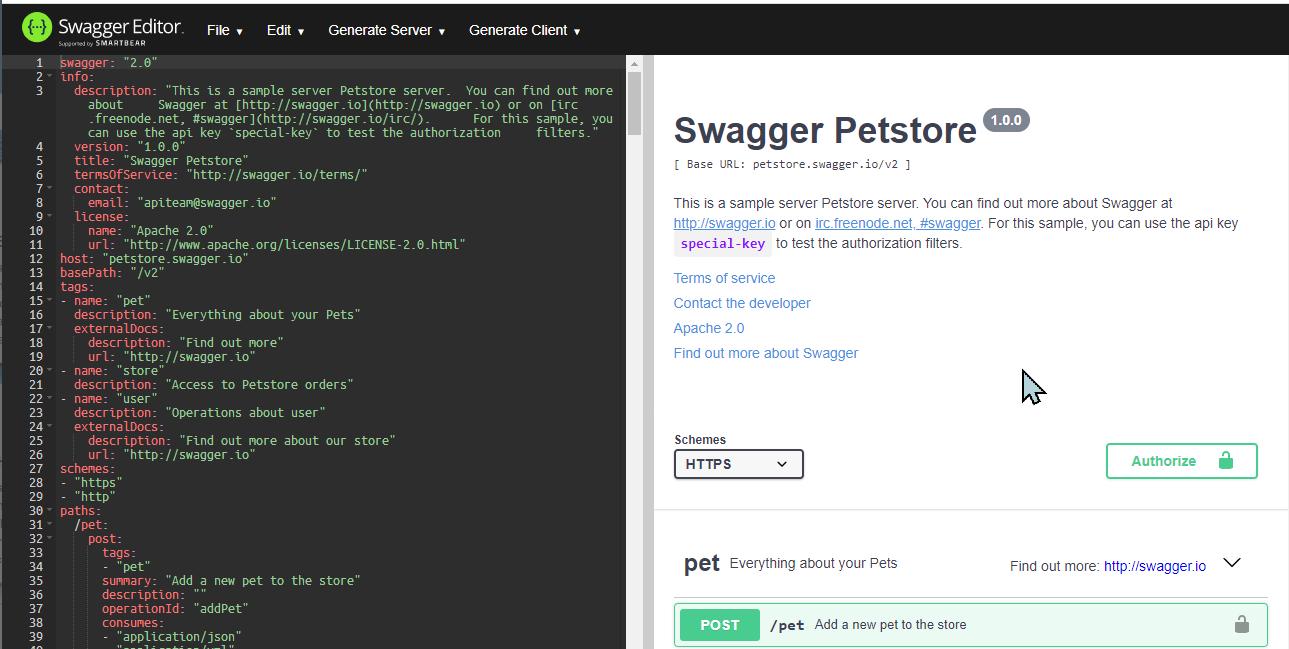The height and width of the screenshot is (649, 1289).
Task: Open the Apache 2.0 license link
Action: click(708, 328)
